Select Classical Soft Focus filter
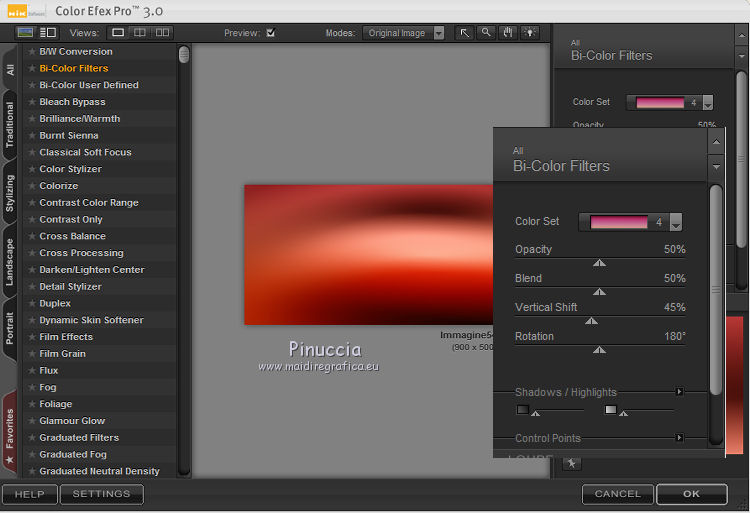 [100, 152]
